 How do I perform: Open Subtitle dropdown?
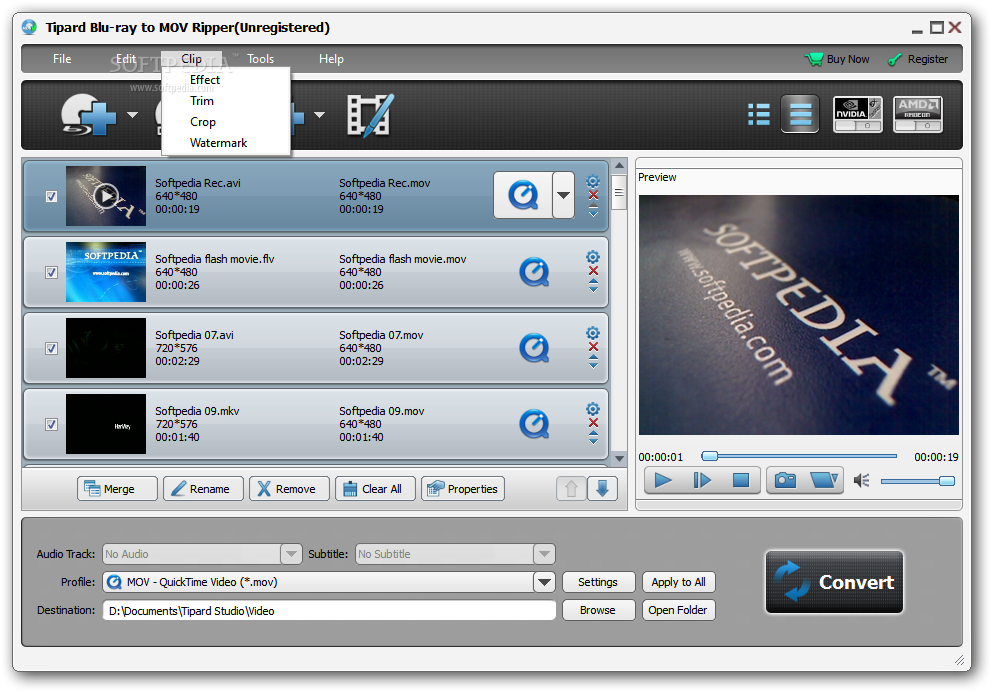point(544,554)
